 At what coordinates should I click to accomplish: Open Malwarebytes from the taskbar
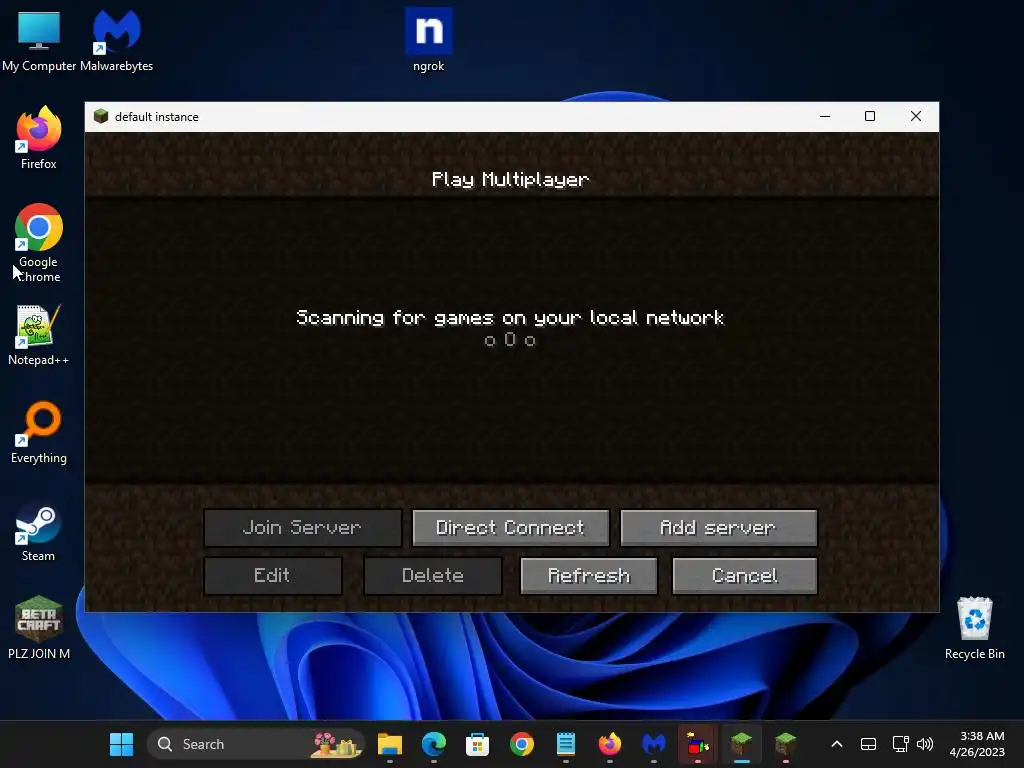[654, 744]
